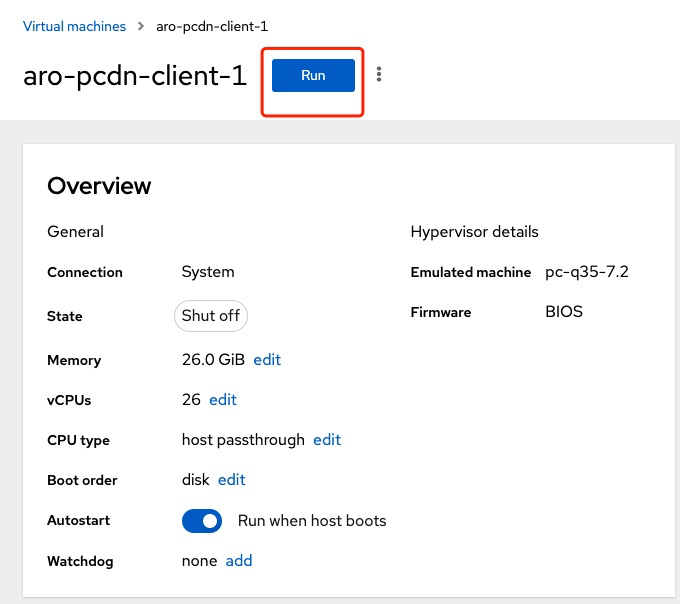Toggle the Autostart switch off

point(202,521)
